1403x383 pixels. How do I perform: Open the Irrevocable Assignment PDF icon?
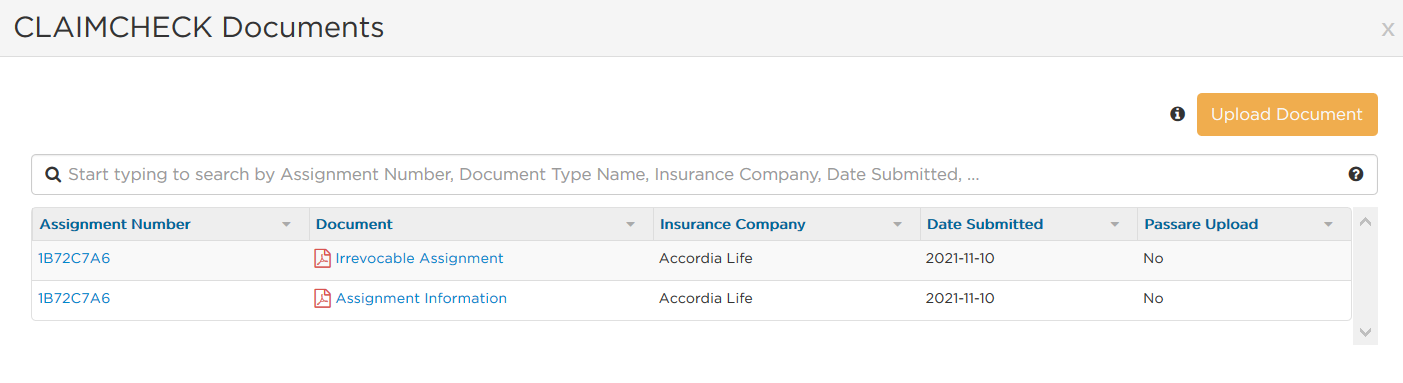(322, 259)
